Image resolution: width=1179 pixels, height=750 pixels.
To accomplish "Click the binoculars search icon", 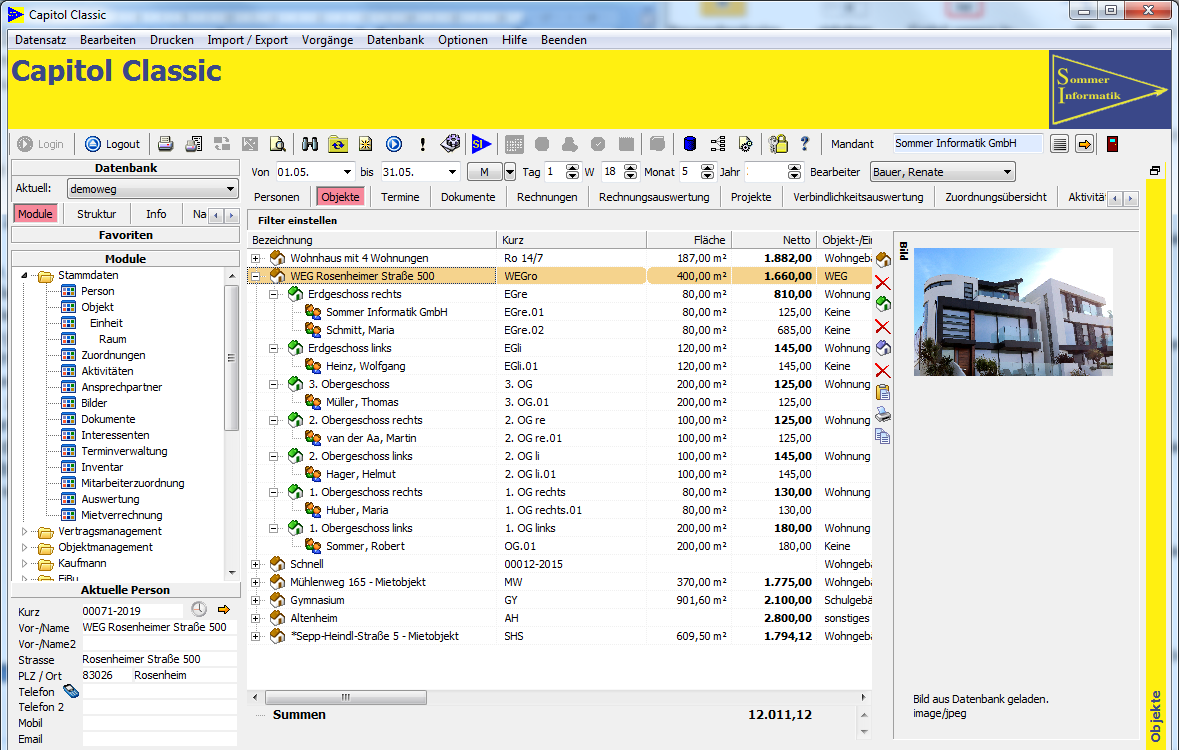I will coord(312,143).
